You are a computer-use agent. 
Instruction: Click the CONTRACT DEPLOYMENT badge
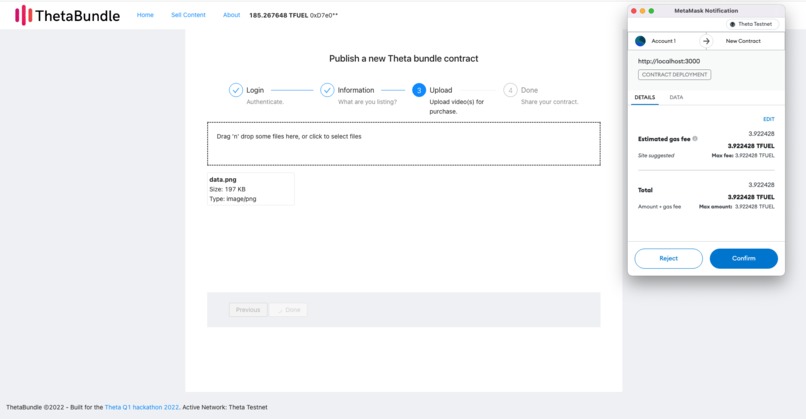[674, 75]
